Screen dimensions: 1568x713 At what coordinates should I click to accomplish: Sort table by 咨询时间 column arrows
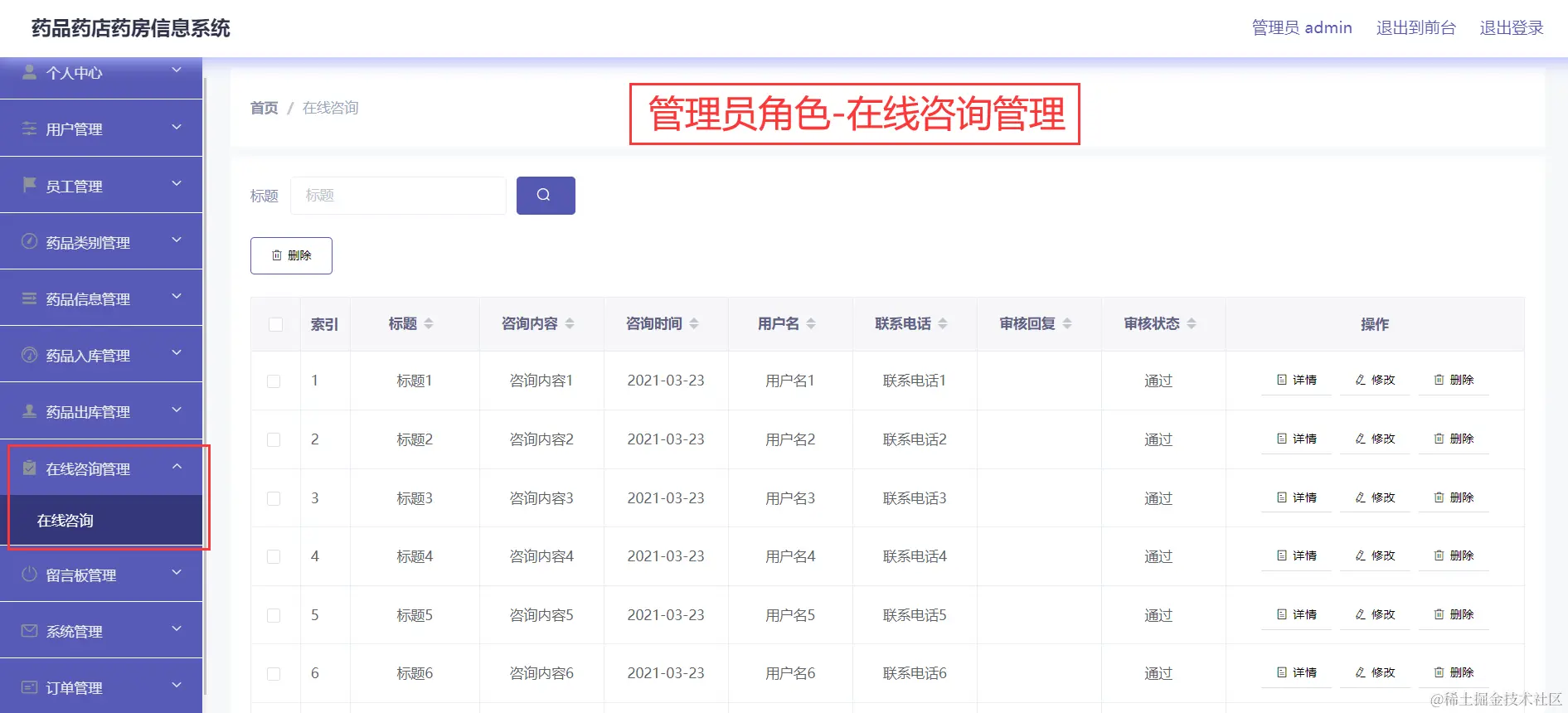[x=694, y=324]
